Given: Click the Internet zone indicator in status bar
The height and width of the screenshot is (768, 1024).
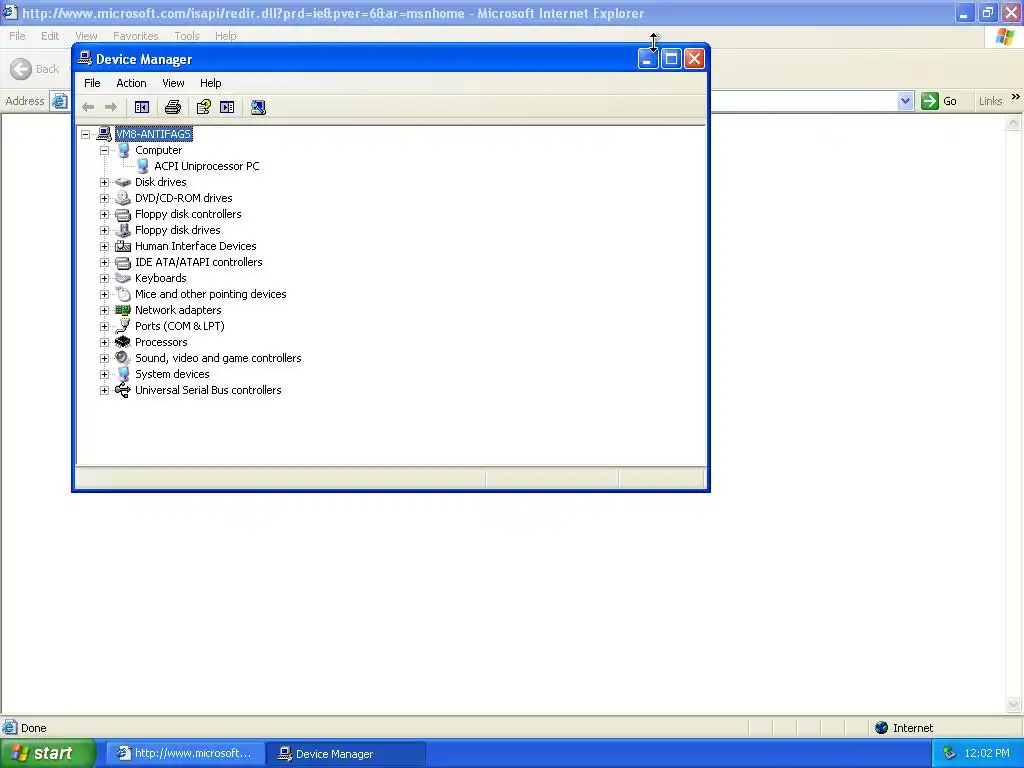Looking at the screenshot, I should [x=903, y=728].
